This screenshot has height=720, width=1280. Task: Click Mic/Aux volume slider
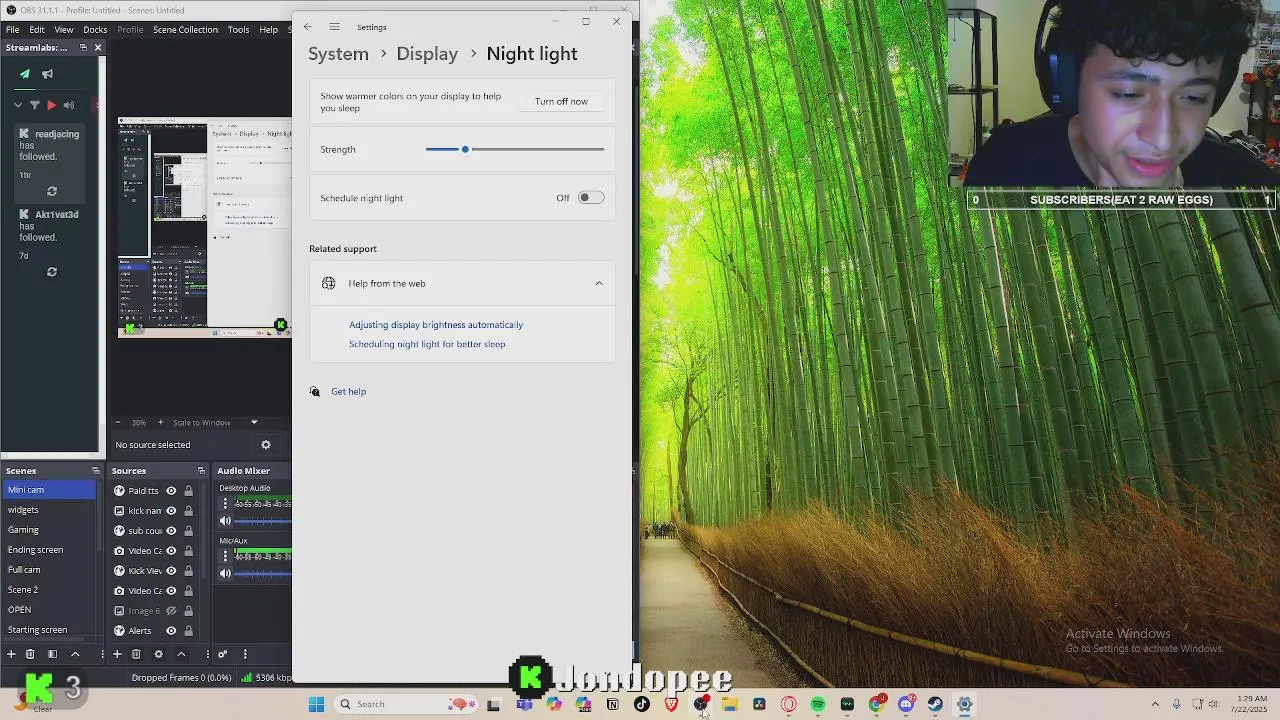click(263, 573)
